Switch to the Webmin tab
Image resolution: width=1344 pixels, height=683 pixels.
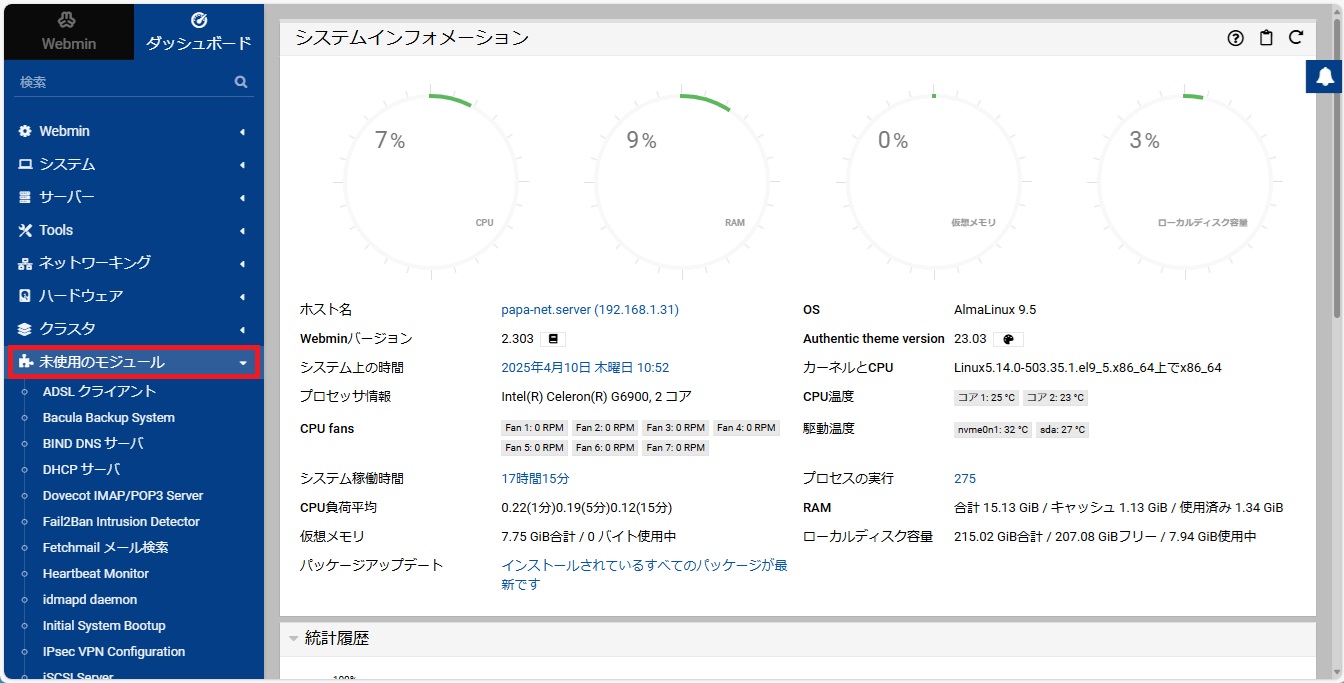pos(67,31)
